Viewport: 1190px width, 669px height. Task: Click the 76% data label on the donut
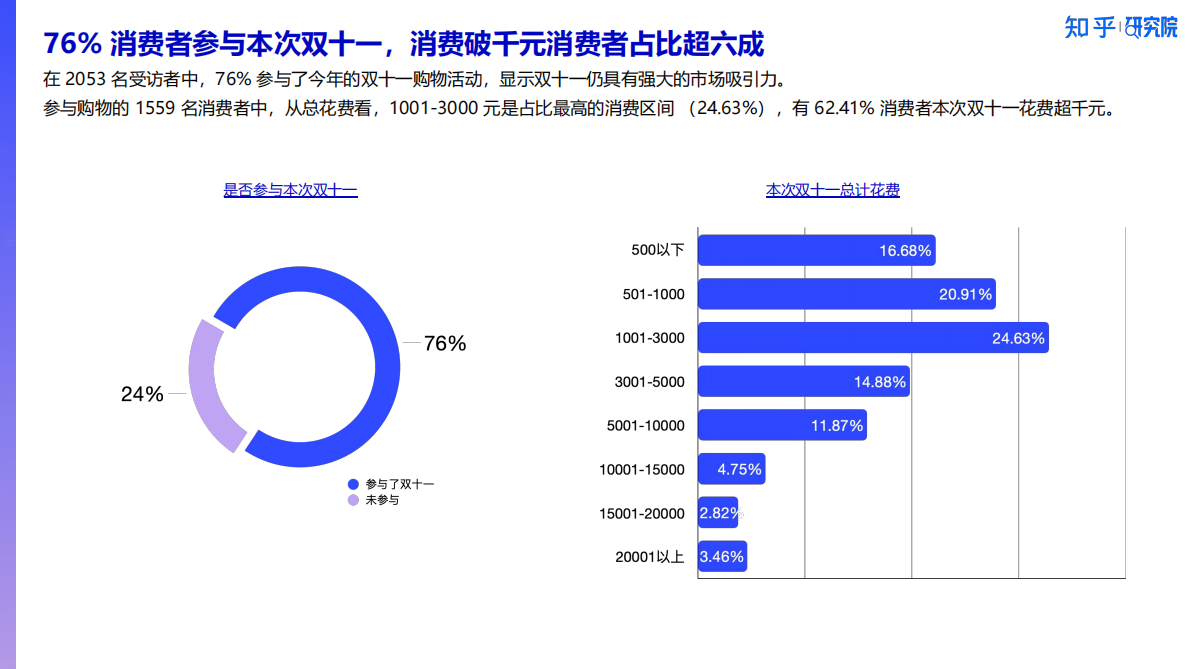[x=444, y=344]
